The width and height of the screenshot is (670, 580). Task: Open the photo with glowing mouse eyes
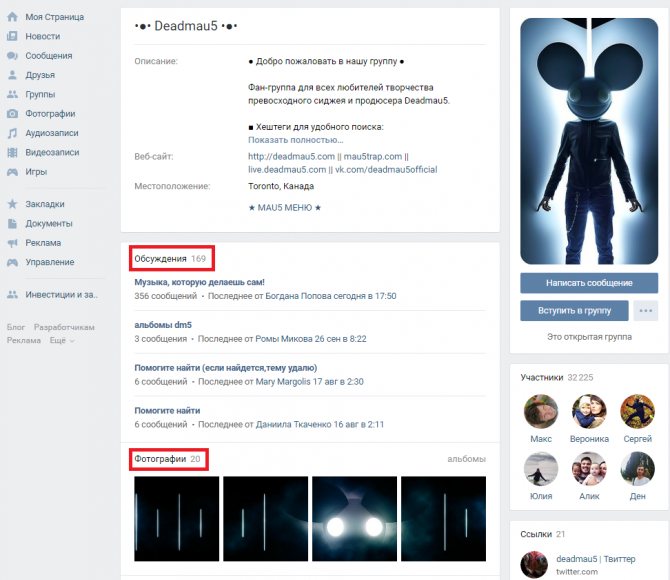point(354,518)
